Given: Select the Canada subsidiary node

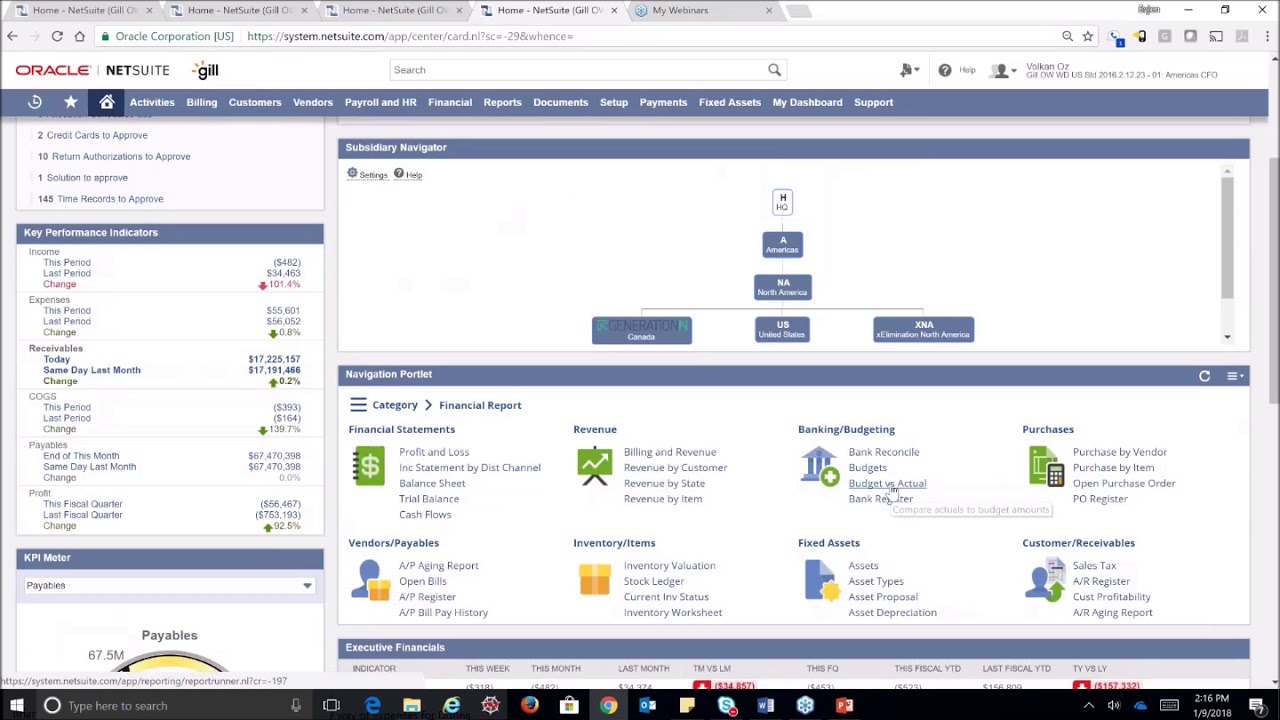Looking at the screenshot, I should [641, 330].
